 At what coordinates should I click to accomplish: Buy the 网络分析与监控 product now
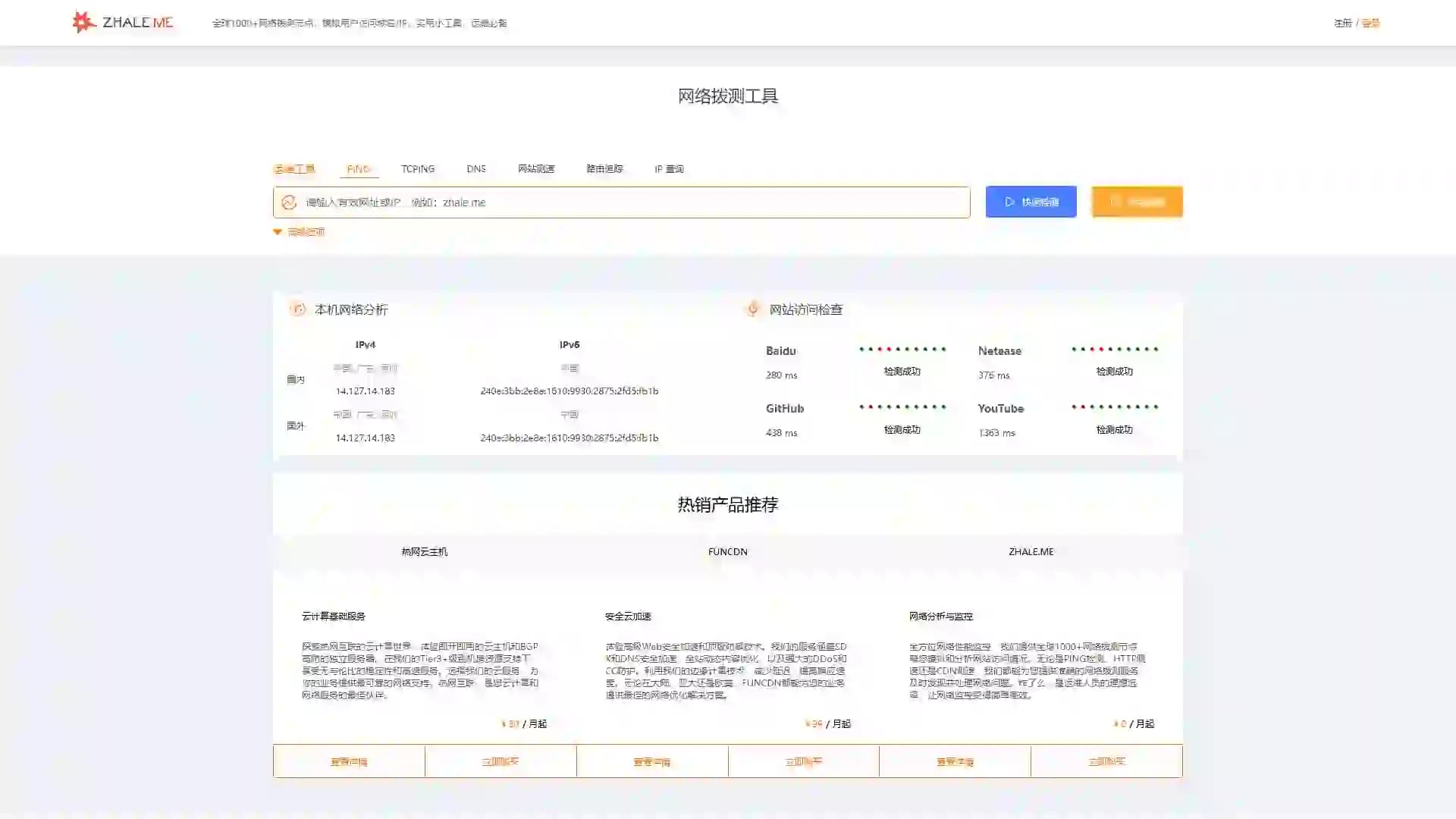point(1106,761)
